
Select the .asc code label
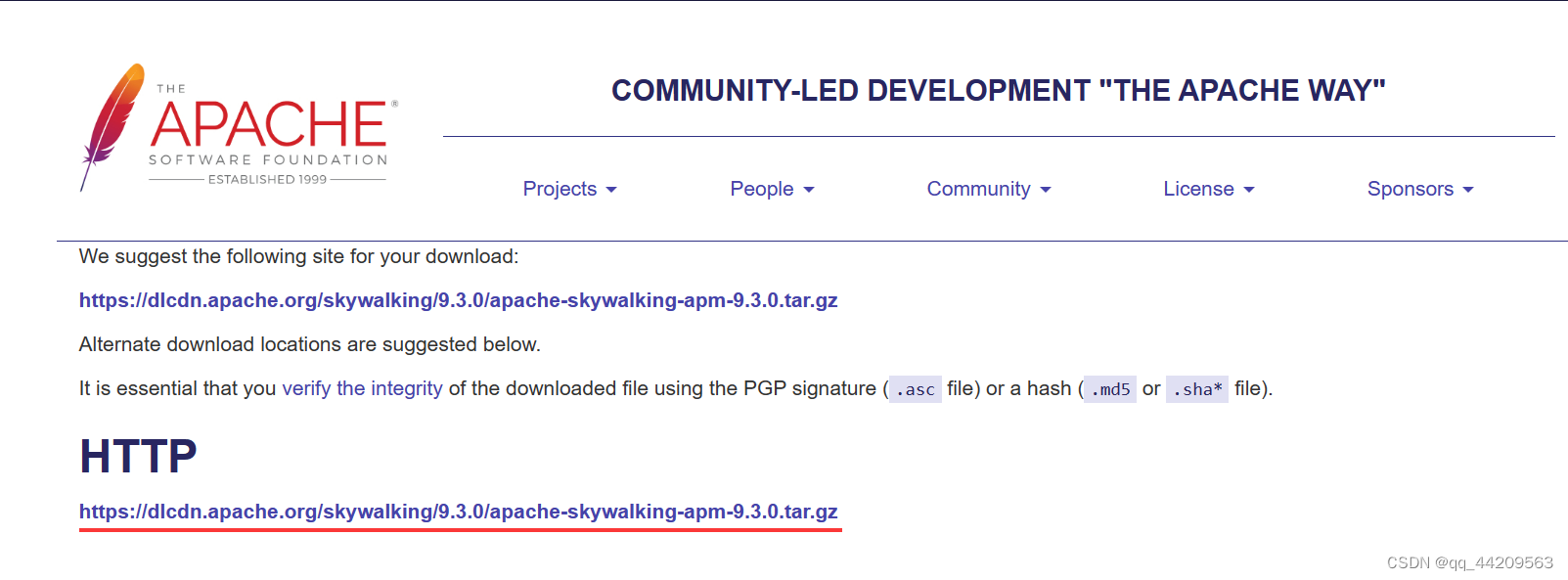pos(916,389)
